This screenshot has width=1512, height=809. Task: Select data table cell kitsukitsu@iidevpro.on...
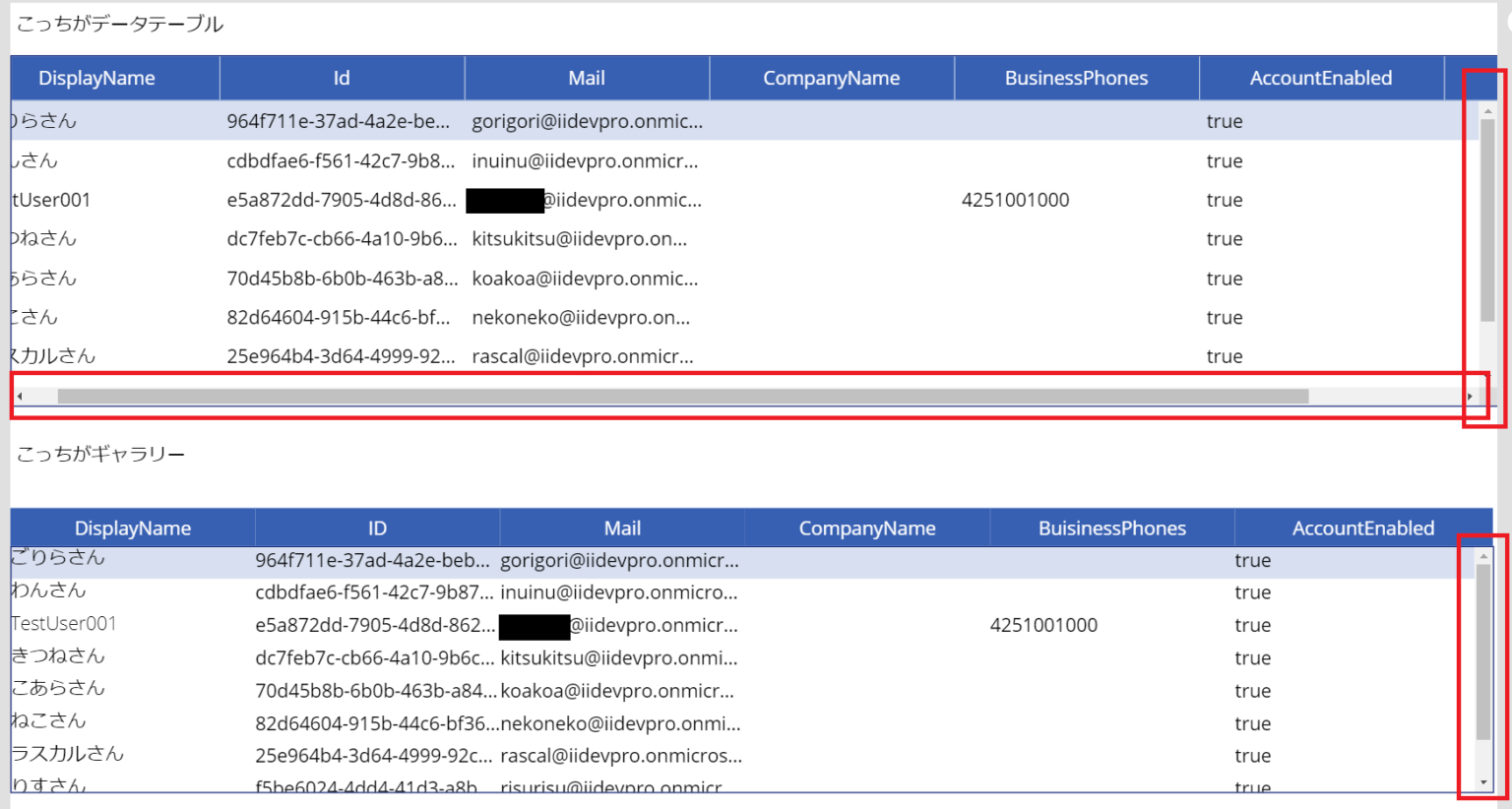580,239
